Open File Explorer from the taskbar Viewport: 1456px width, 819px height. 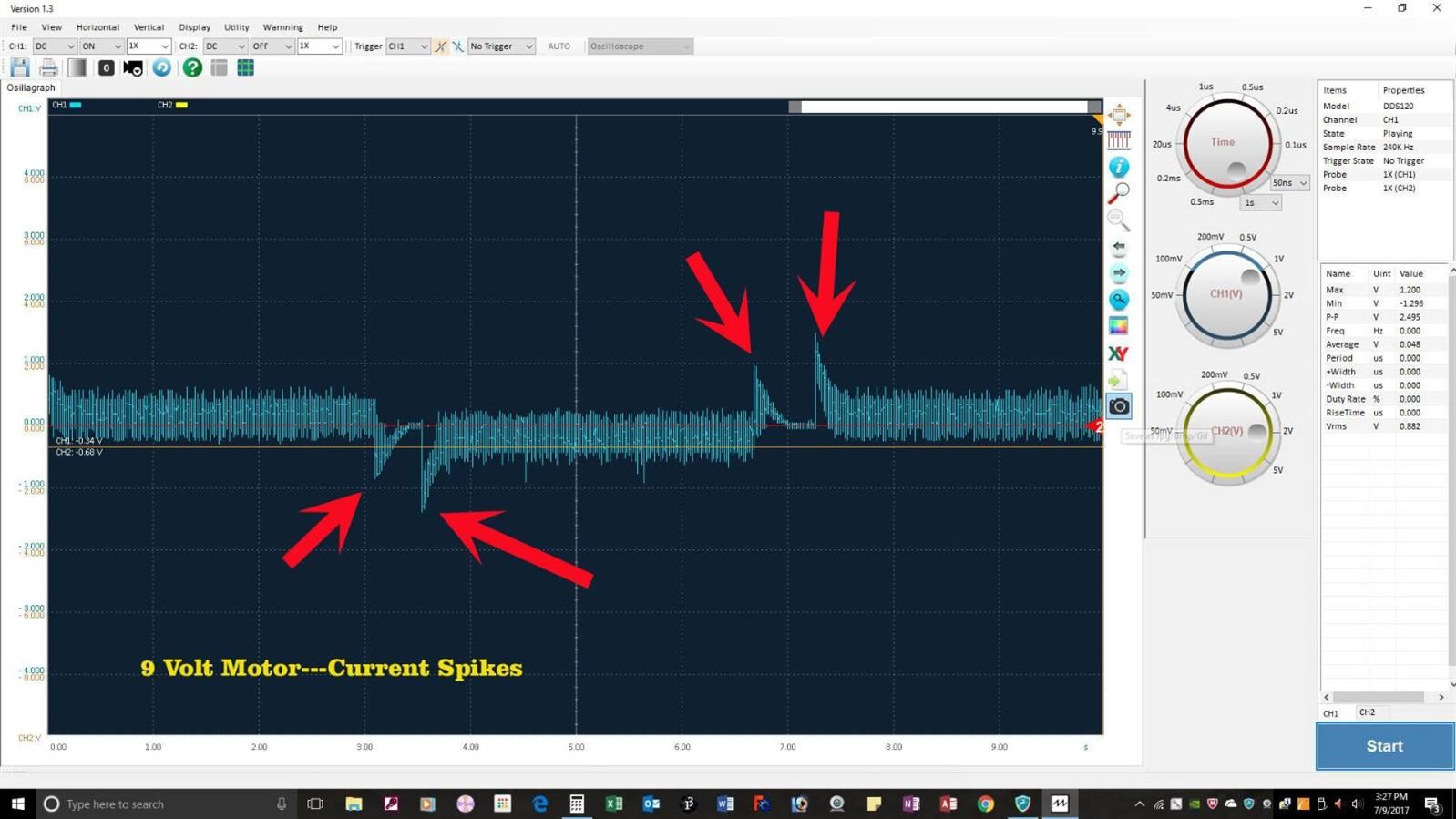(x=354, y=804)
